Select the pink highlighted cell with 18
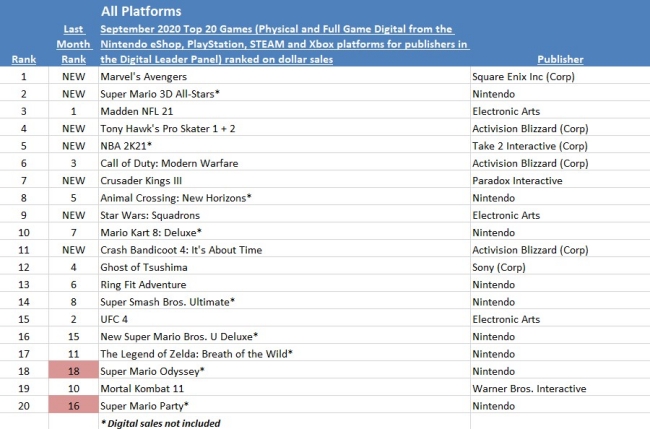 point(73,368)
